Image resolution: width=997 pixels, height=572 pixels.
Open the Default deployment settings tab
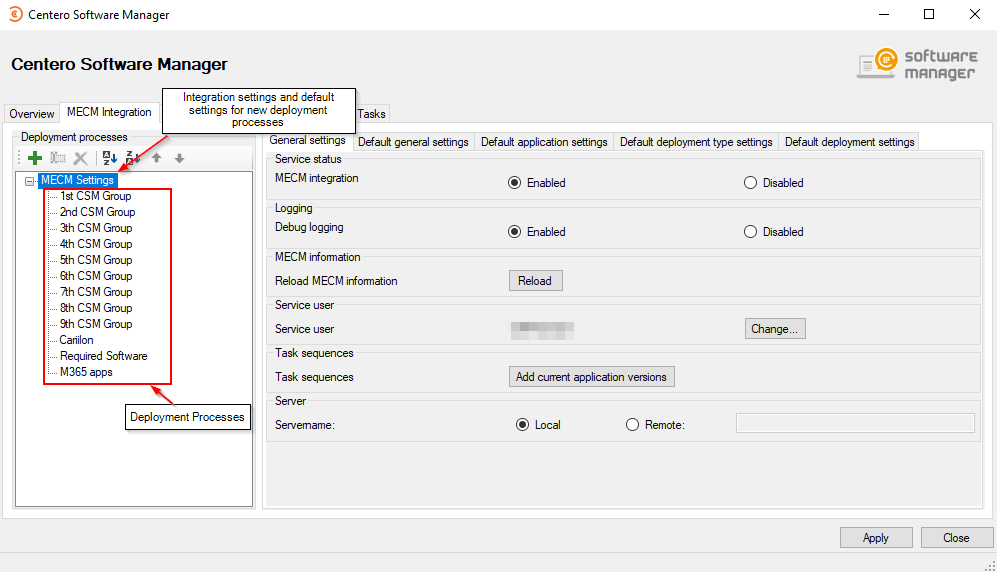pyautogui.click(x=849, y=142)
